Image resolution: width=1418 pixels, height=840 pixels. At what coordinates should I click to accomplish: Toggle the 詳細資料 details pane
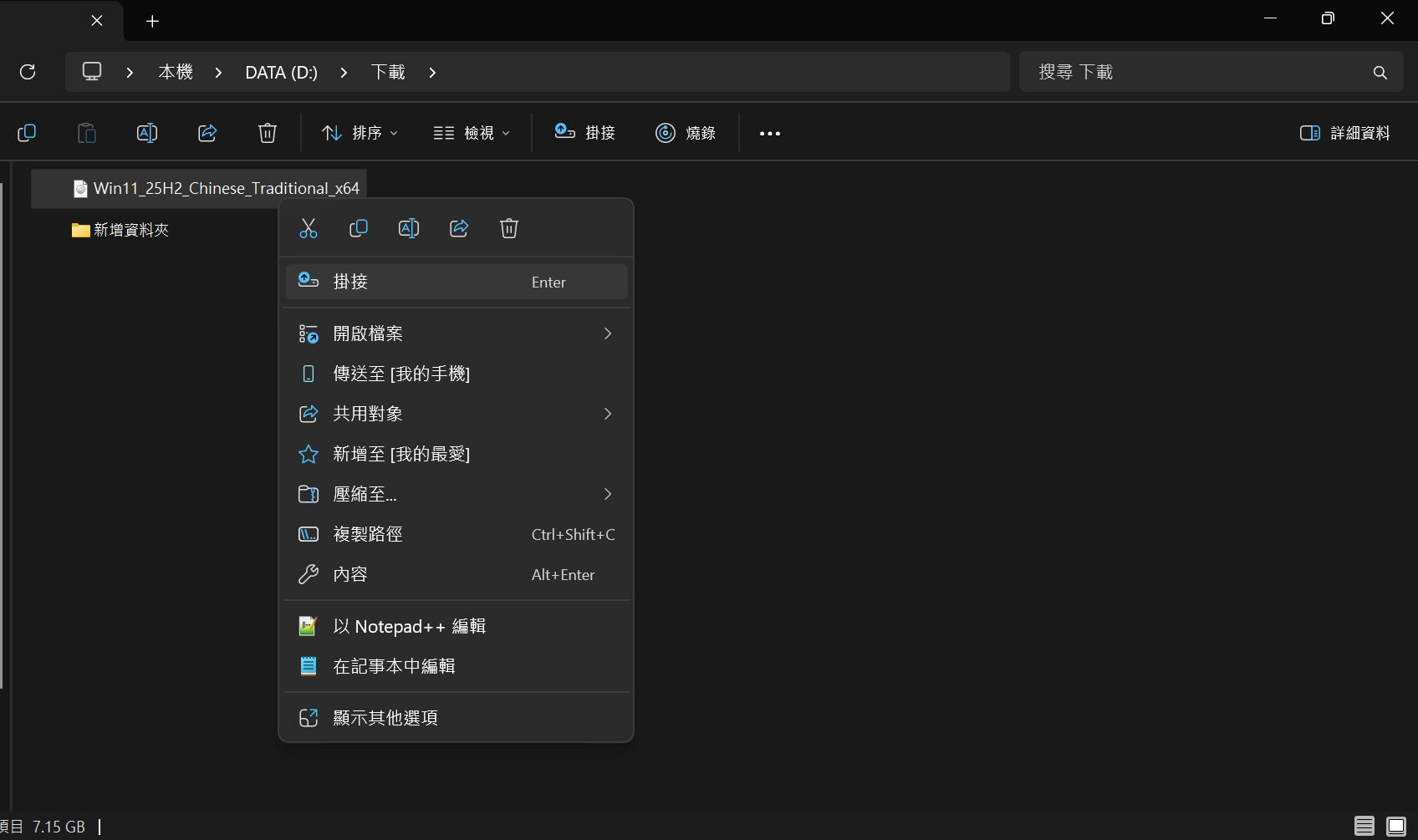1344,133
